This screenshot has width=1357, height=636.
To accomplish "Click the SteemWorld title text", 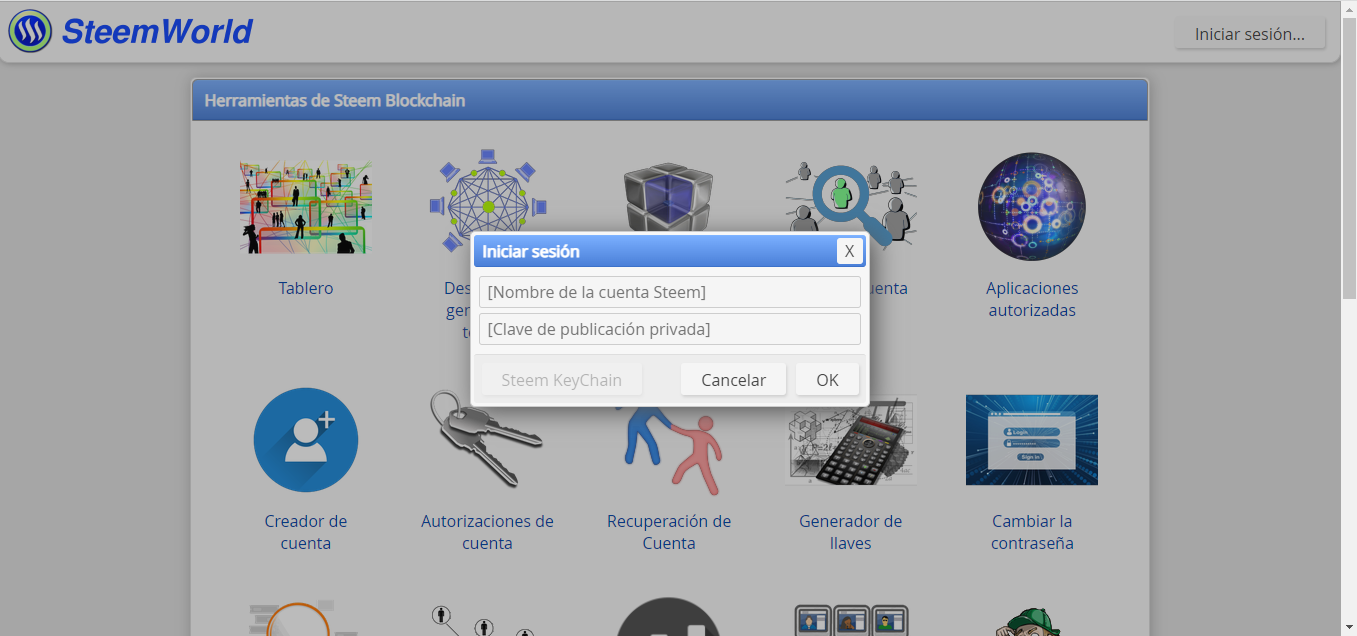I will point(157,31).
